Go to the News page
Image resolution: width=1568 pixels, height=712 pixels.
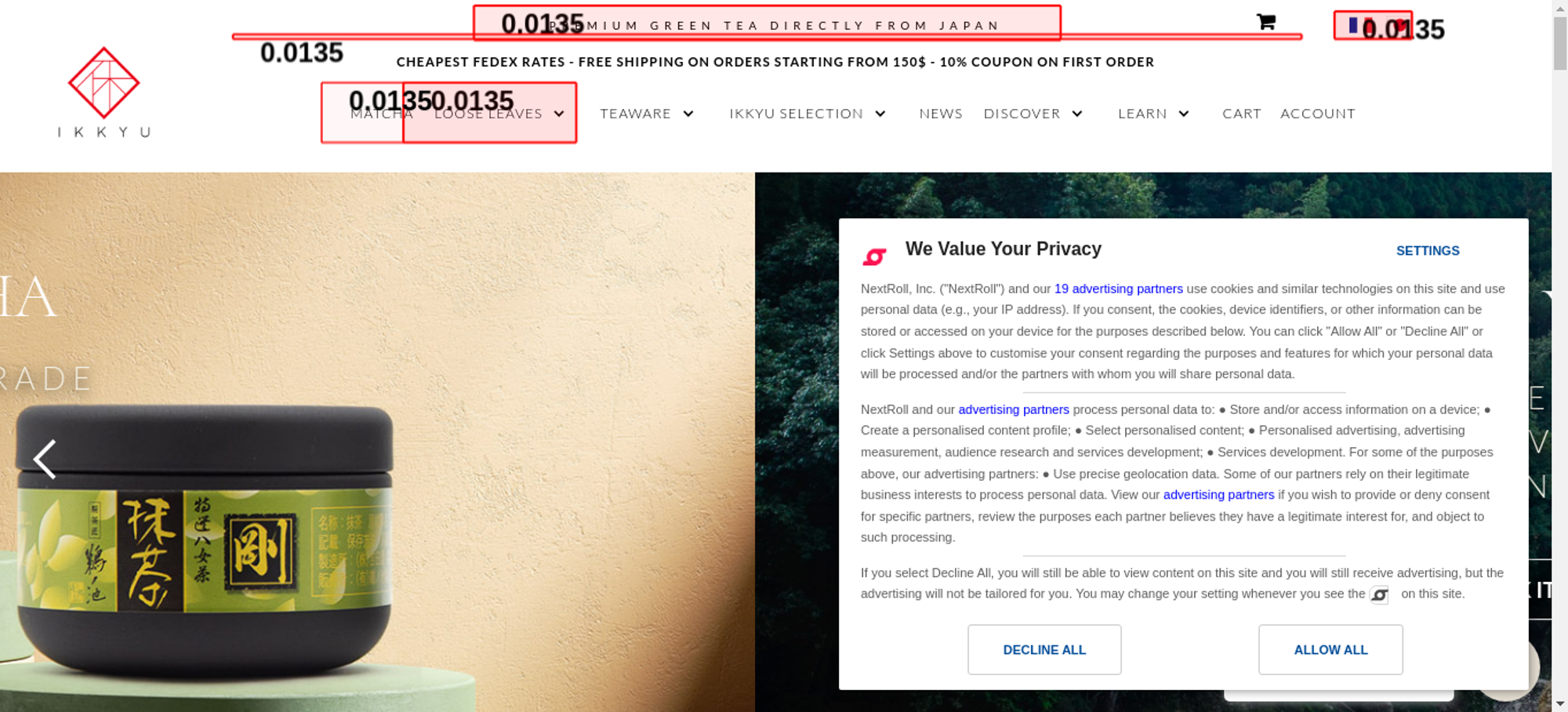[941, 114]
